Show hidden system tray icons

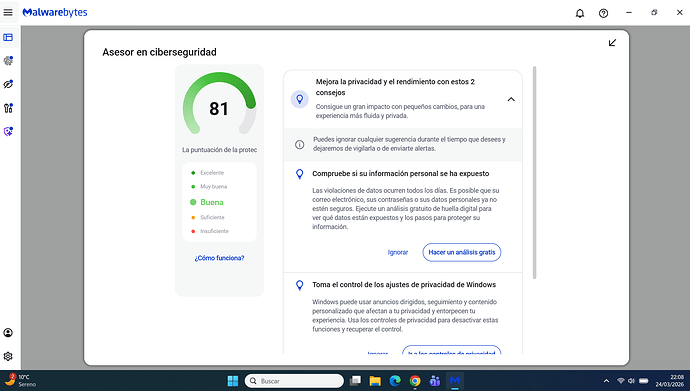[x=606, y=381]
